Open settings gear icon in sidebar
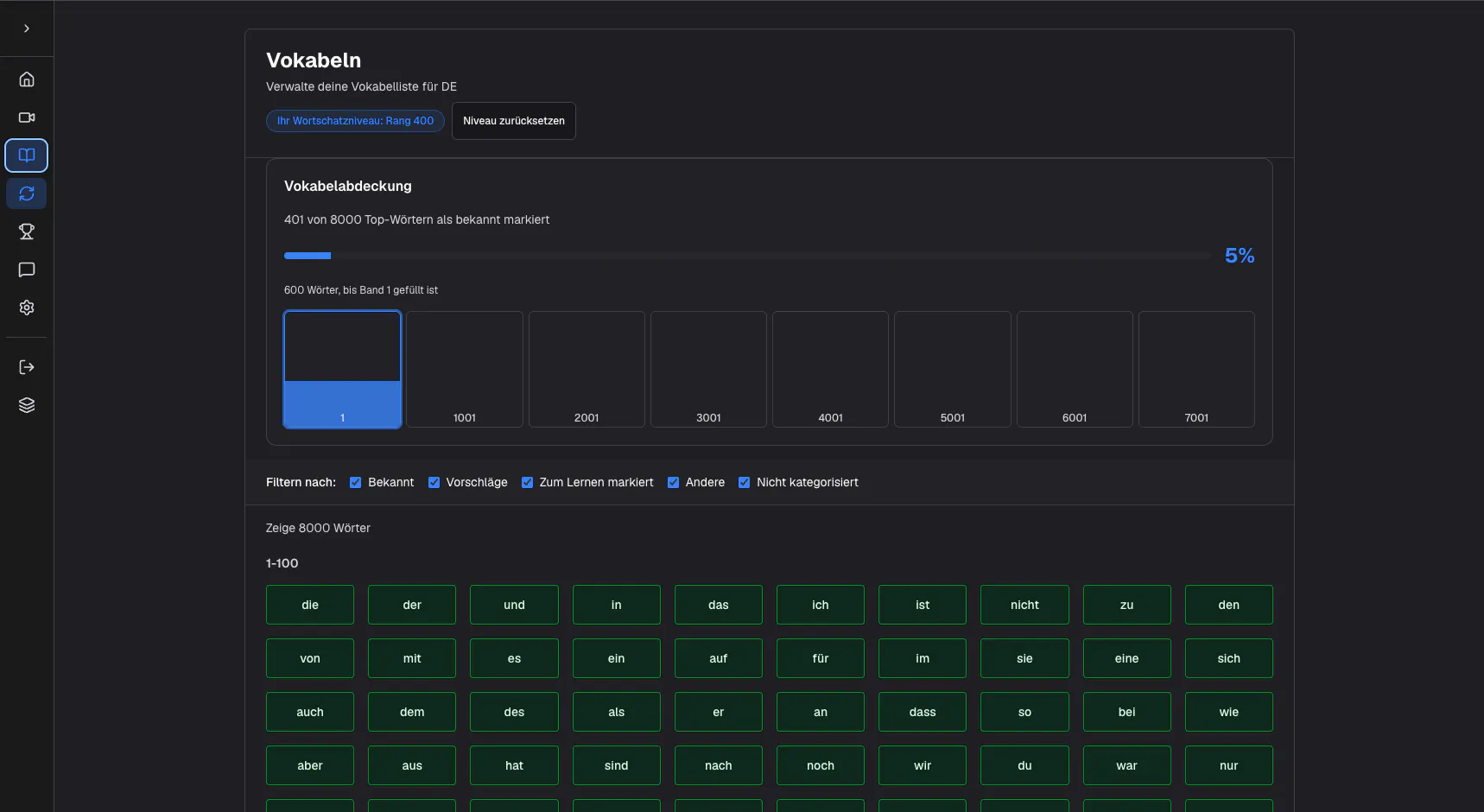This screenshot has width=1484, height=812. pyautogui.click(x=27, y=308)
